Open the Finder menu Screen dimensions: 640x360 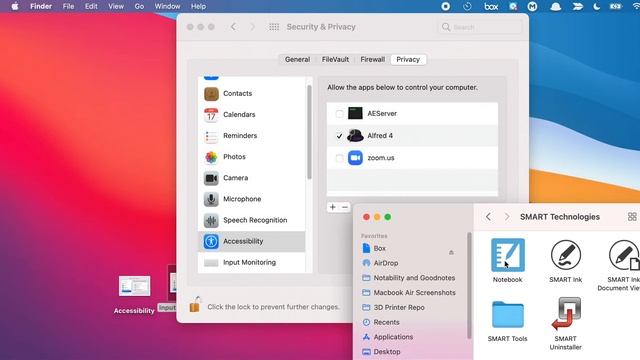pyautogui.click(x=41, y=7)
